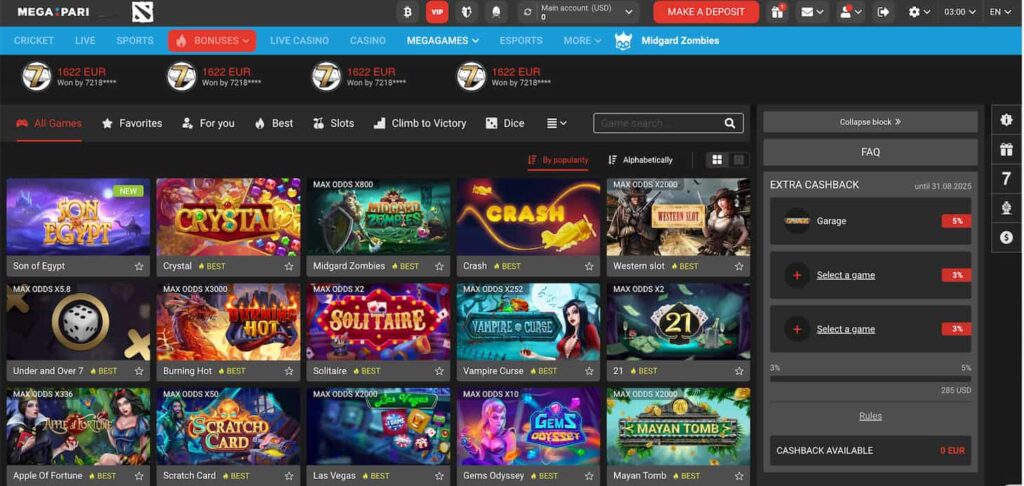Screen dimensions: 1024x486
Task: Expand the settings gear dropdown
Action: pos(920,12)
